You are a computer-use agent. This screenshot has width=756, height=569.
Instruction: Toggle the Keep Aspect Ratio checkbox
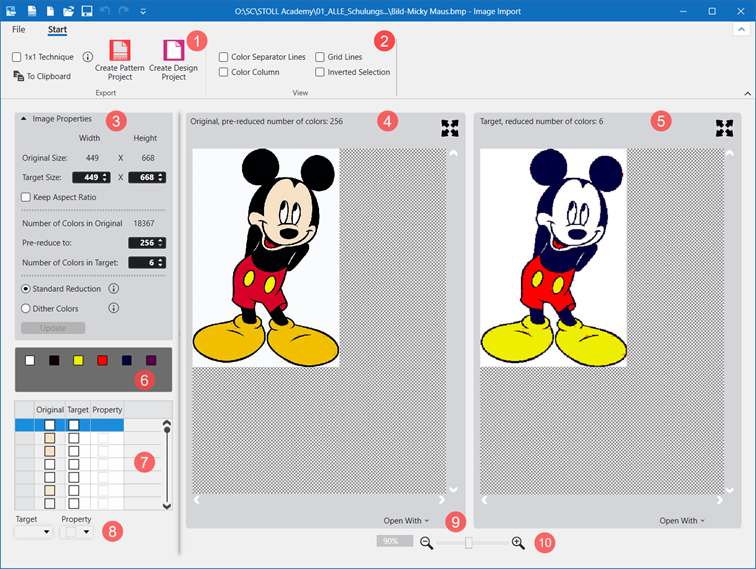click(26, 197)
